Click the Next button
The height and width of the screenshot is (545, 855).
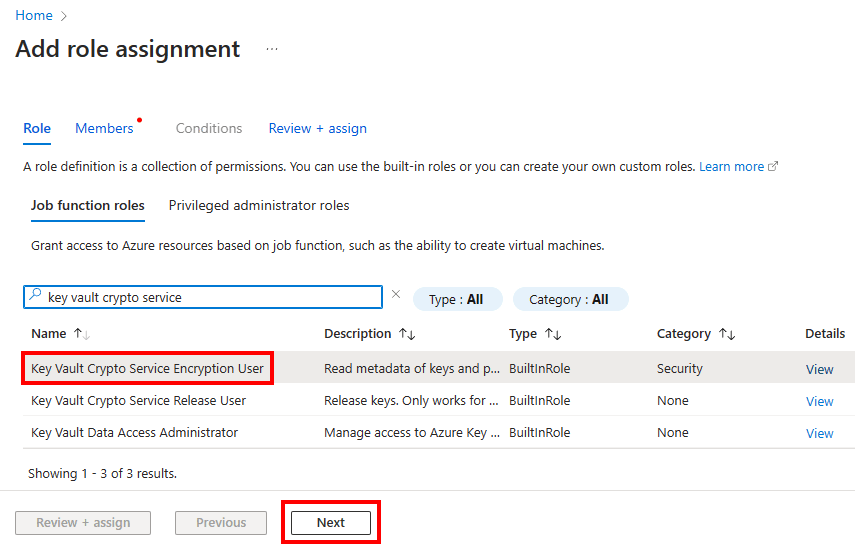tap(330, 523)
